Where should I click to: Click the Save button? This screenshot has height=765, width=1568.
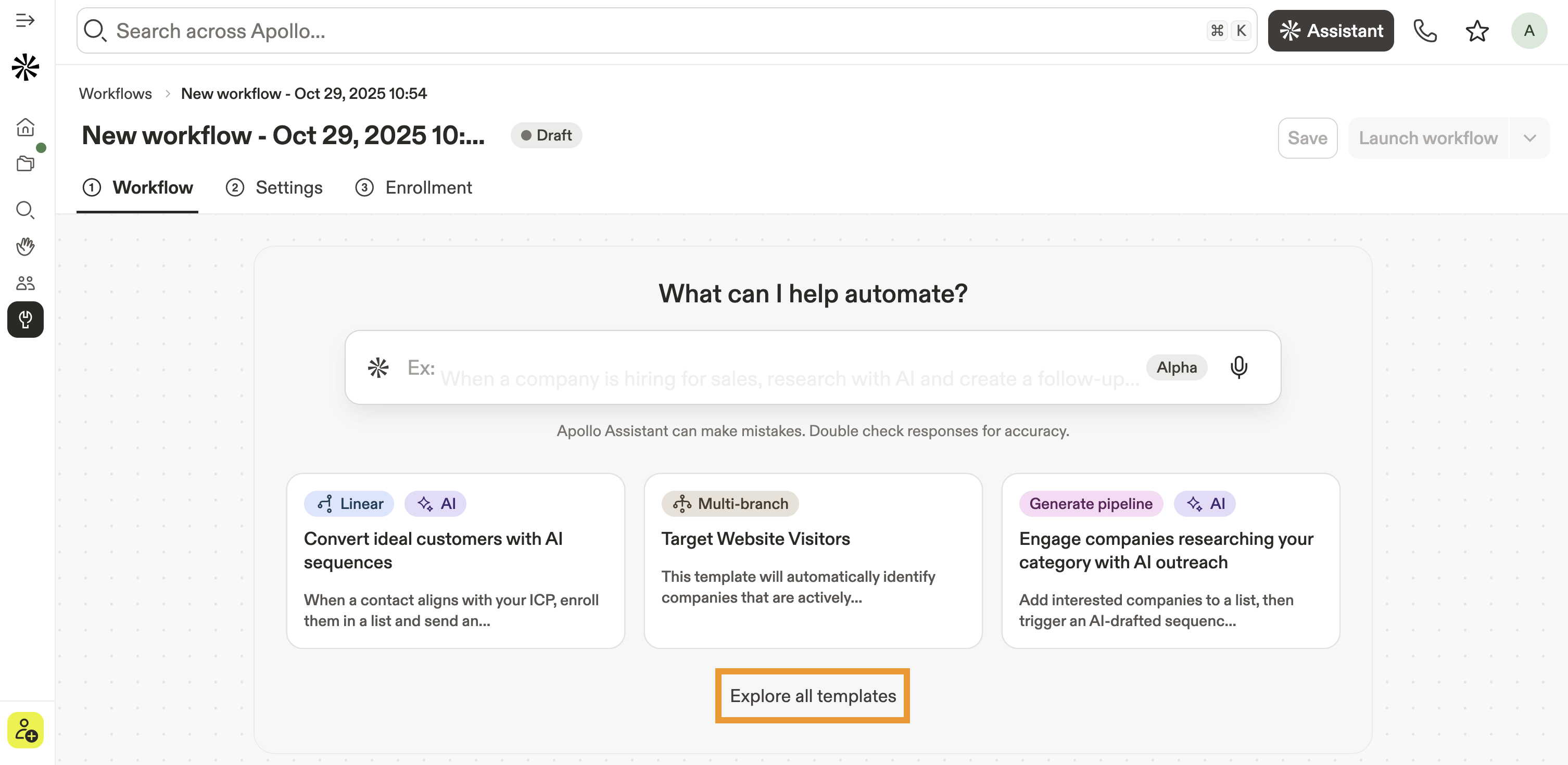pos(1307,138)
